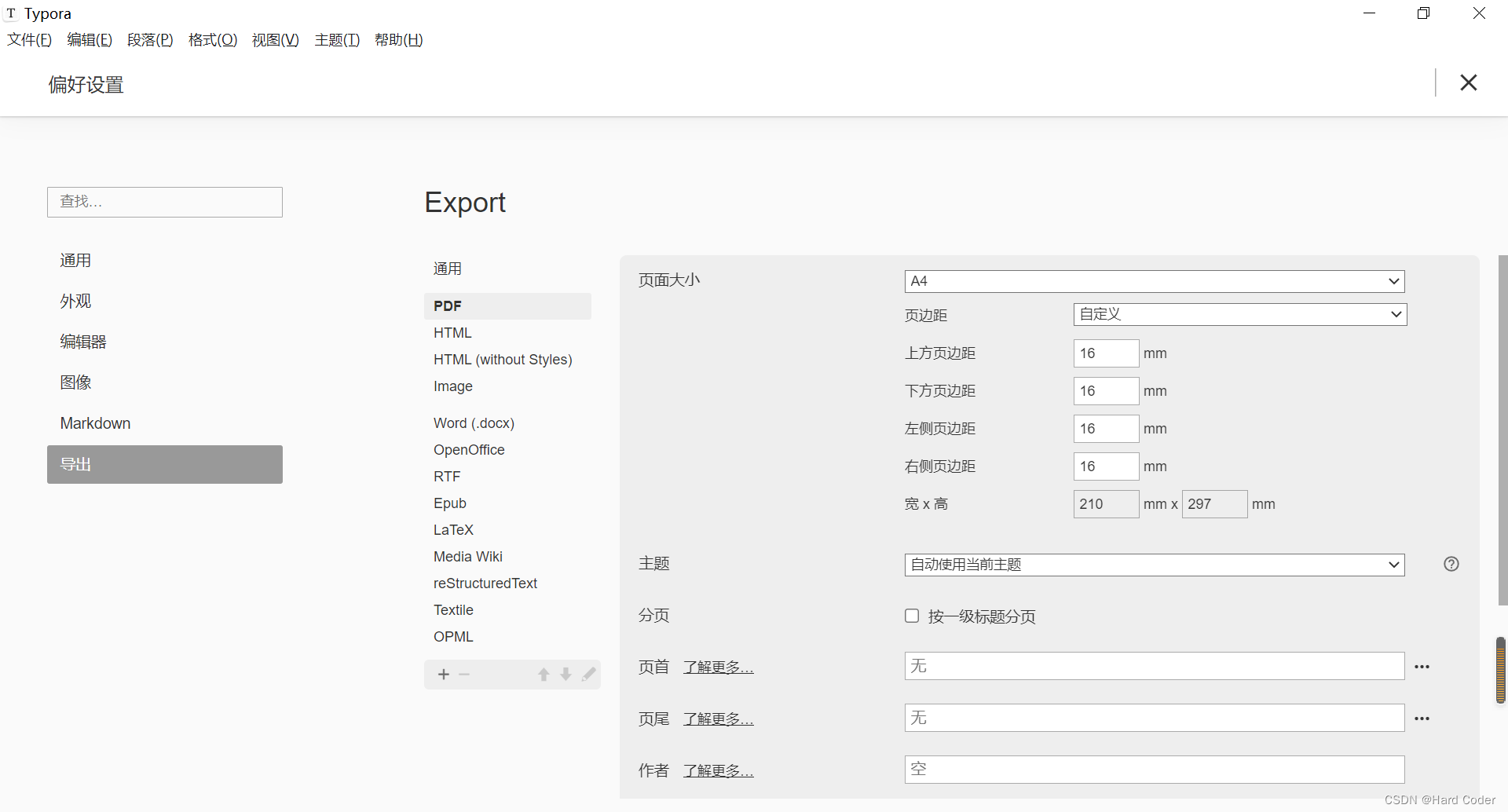Open the 段落(P) menu
The image size is (1508, 812).
150,40
